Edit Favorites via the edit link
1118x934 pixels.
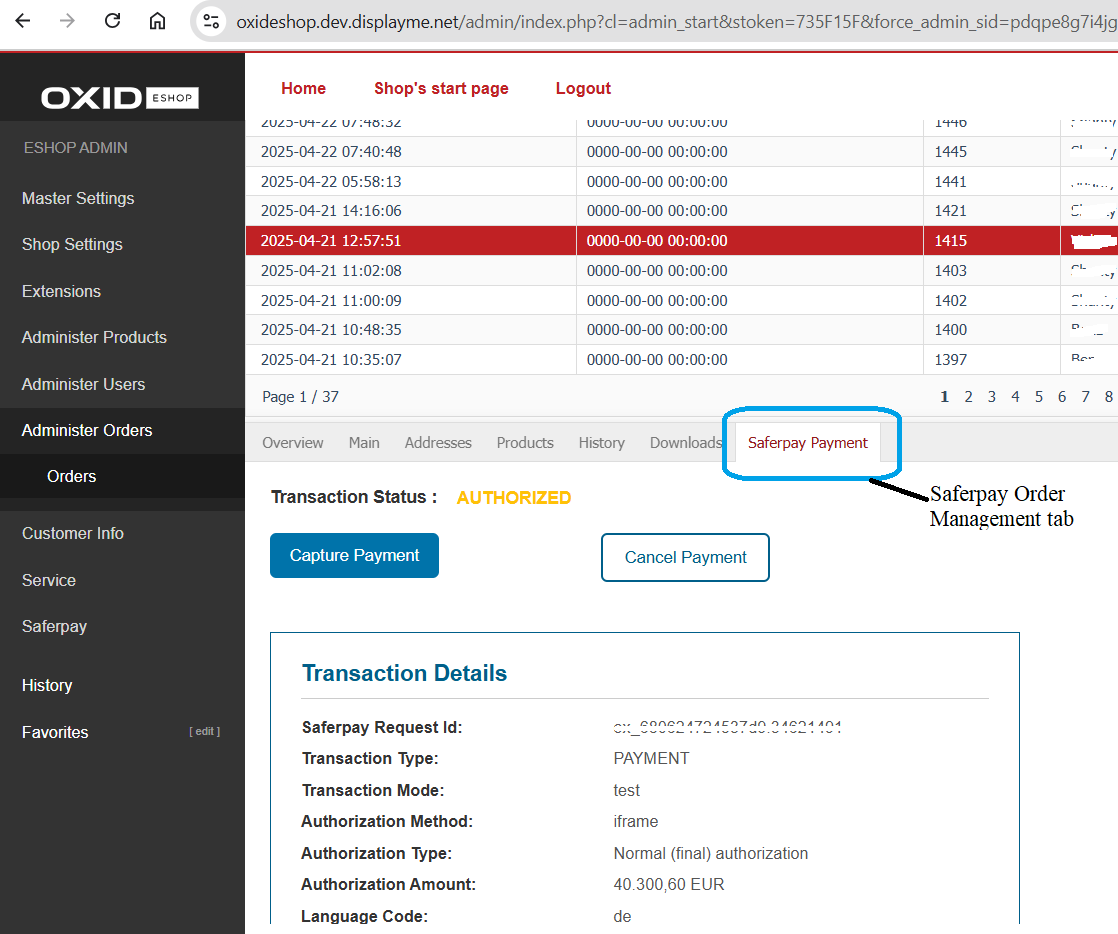(204, 731)
